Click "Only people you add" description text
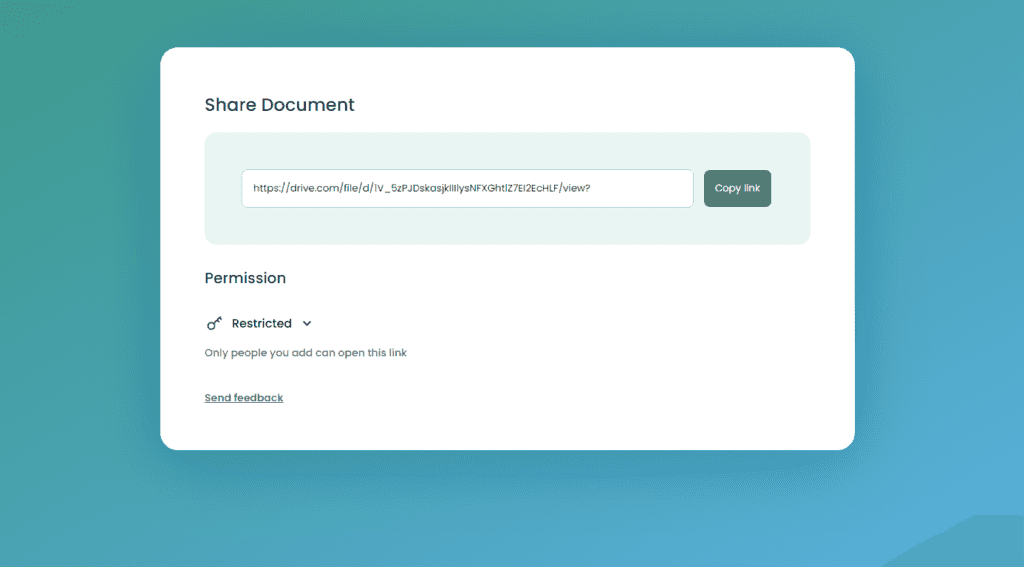This screenshot has width=1024, height=567. tap(305, 353)
